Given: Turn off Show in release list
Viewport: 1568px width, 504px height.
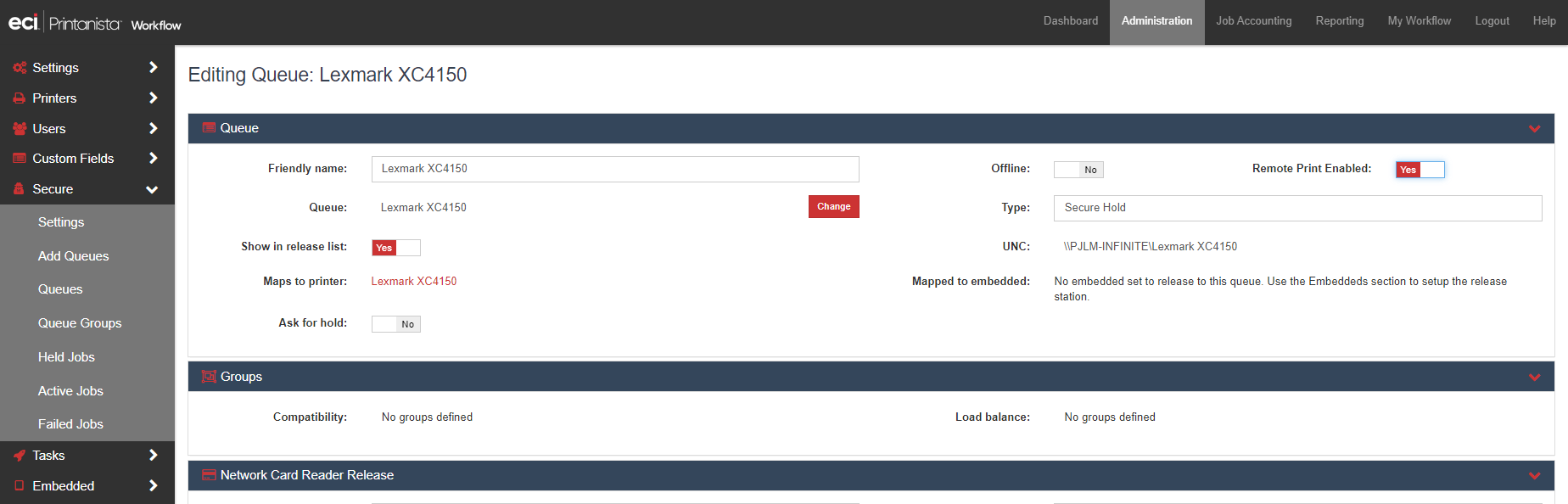Looking at the screenshot, I should point(395,248).
